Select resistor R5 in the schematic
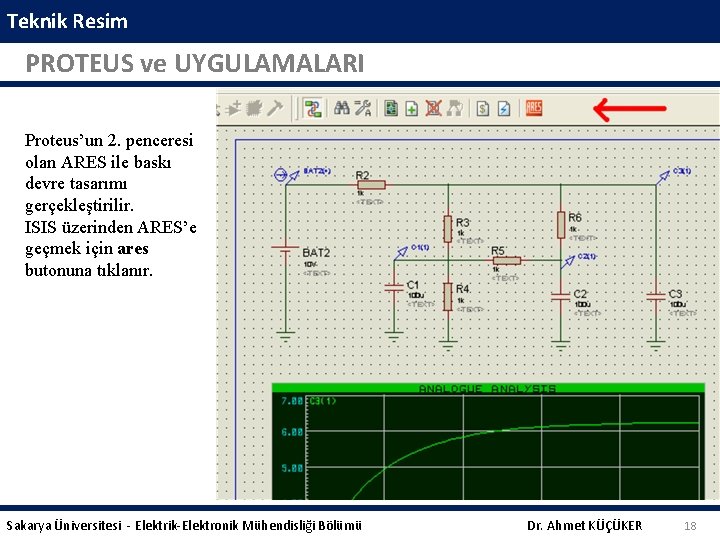 (506, 261)
